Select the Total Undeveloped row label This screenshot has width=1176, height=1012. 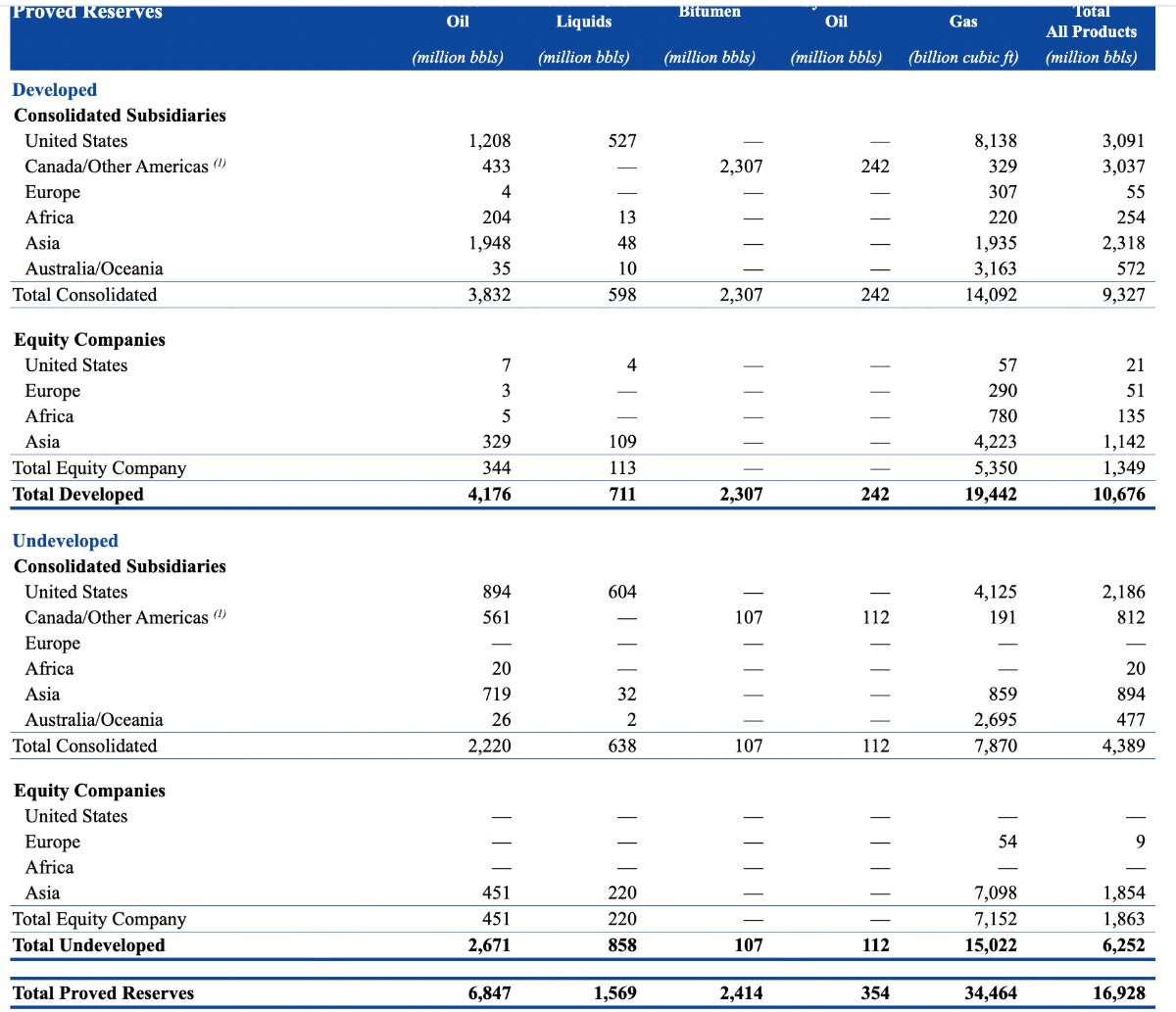[89, 945]
